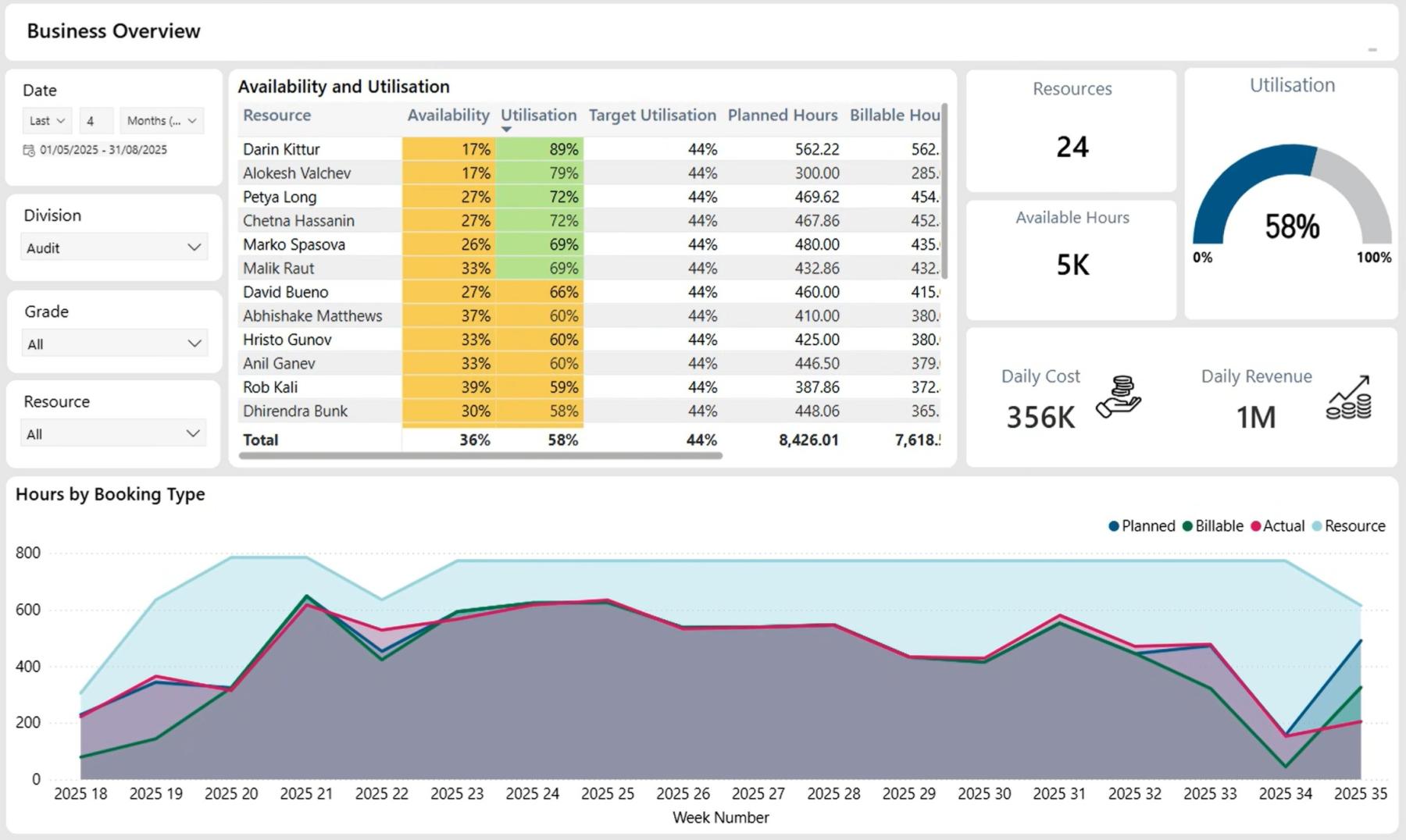Sort the table by the Availability column
Screen dimensions: 1406x840
coord(448,115)
